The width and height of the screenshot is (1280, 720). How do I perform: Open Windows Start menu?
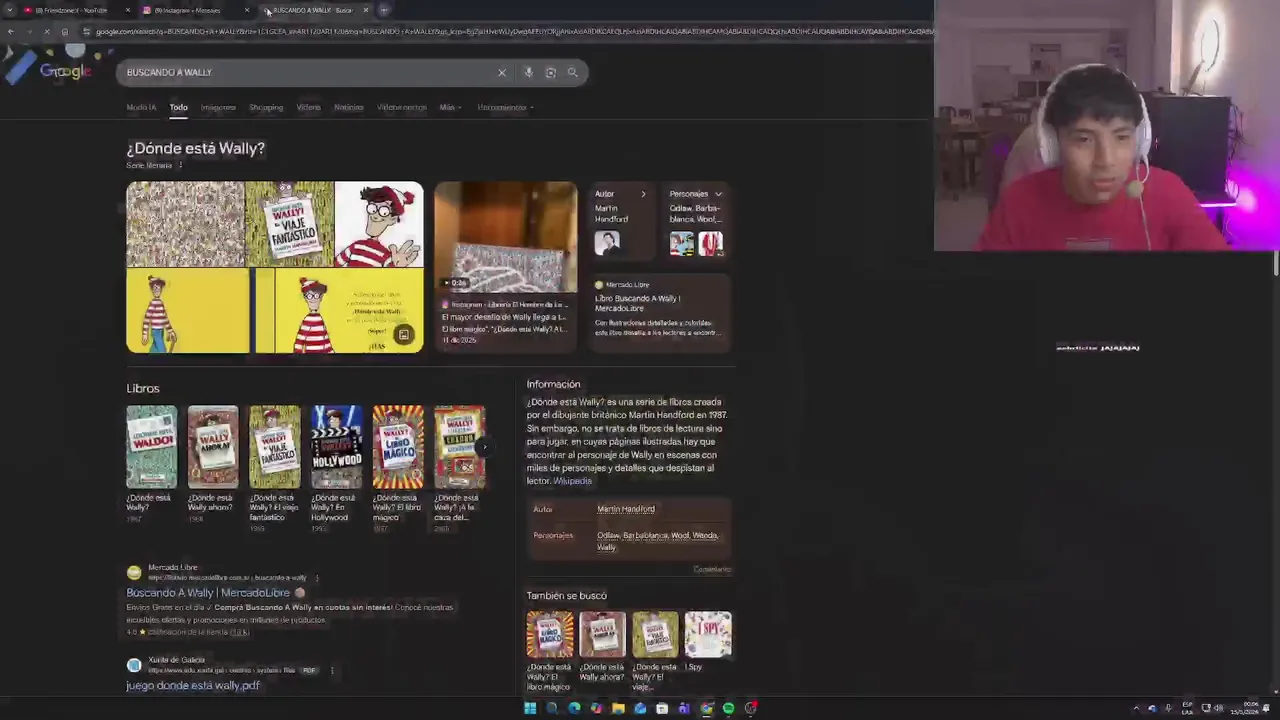pos(530,708)
